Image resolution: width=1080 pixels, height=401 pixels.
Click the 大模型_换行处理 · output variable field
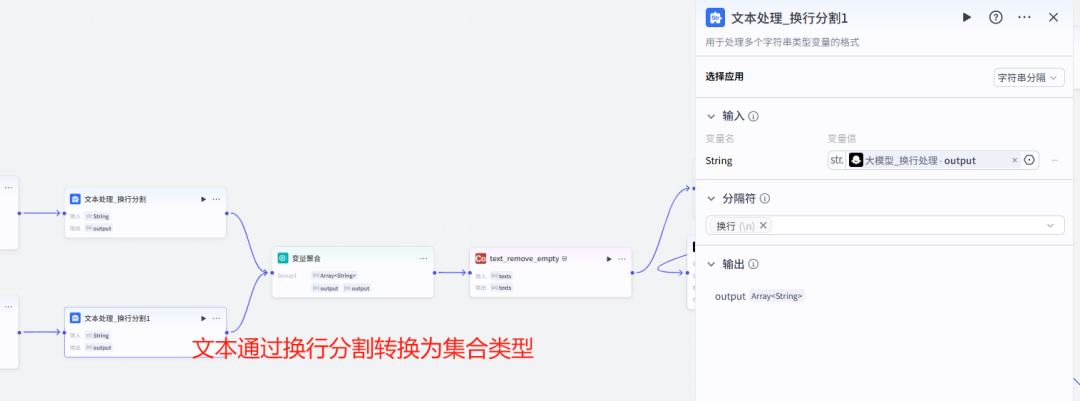(x=933, y=160)
